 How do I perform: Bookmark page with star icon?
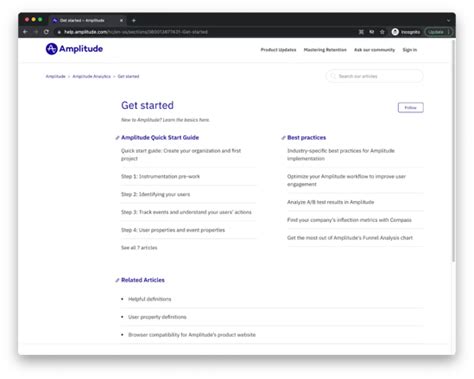[382, 32]
